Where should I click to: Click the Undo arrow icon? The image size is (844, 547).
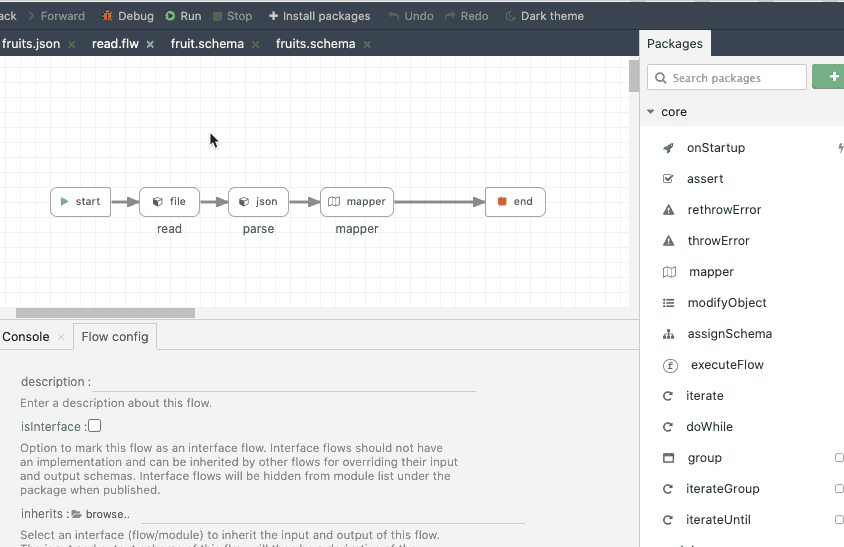coord(394,16)
